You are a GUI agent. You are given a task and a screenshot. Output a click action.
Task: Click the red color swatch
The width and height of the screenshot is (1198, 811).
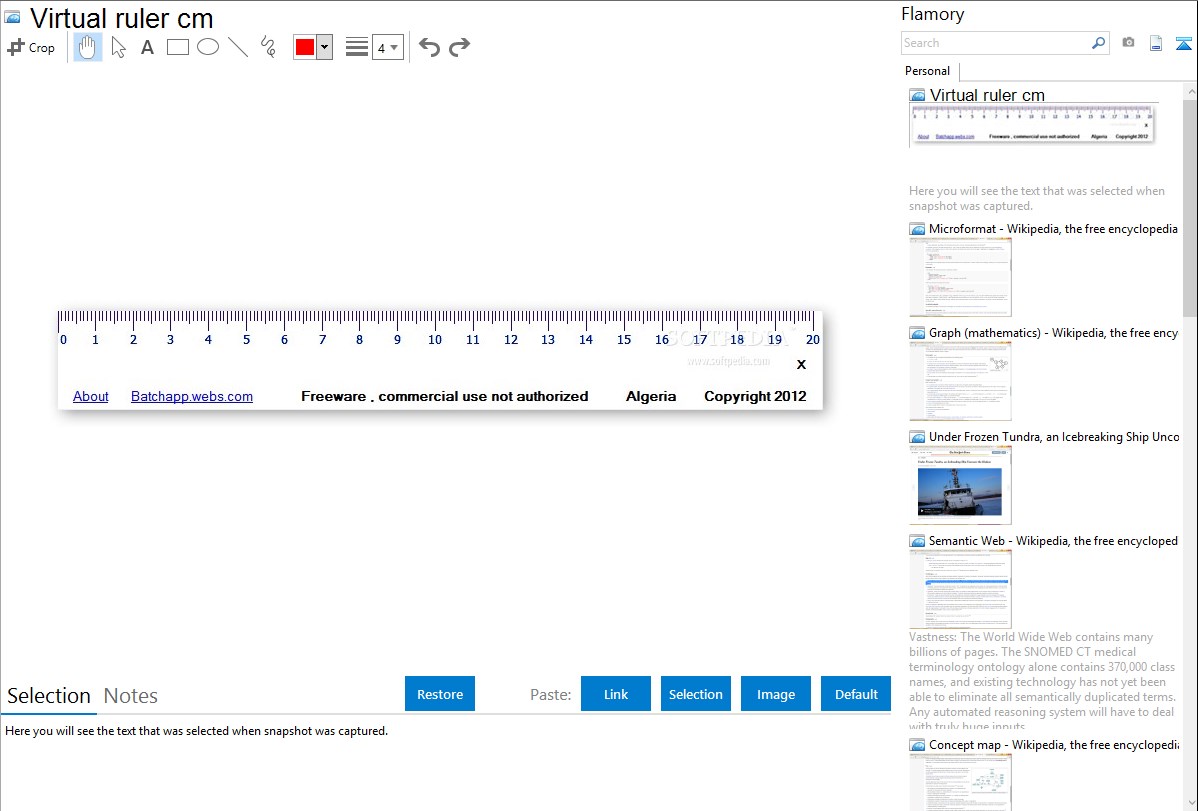(x=305, y=47)
